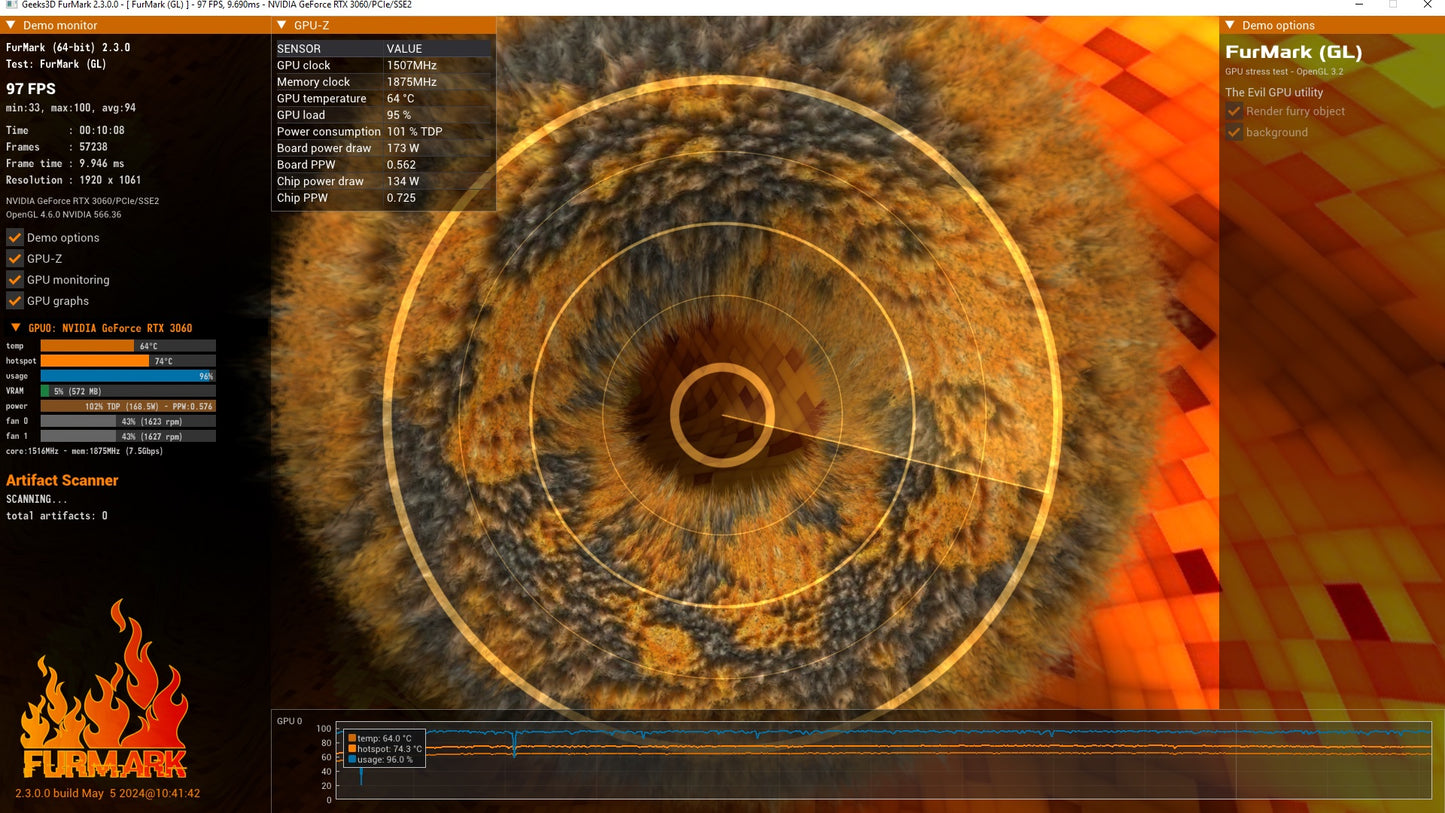
Task: Uncheck the Demo options checkbox
Action: [x=15, y=238]
